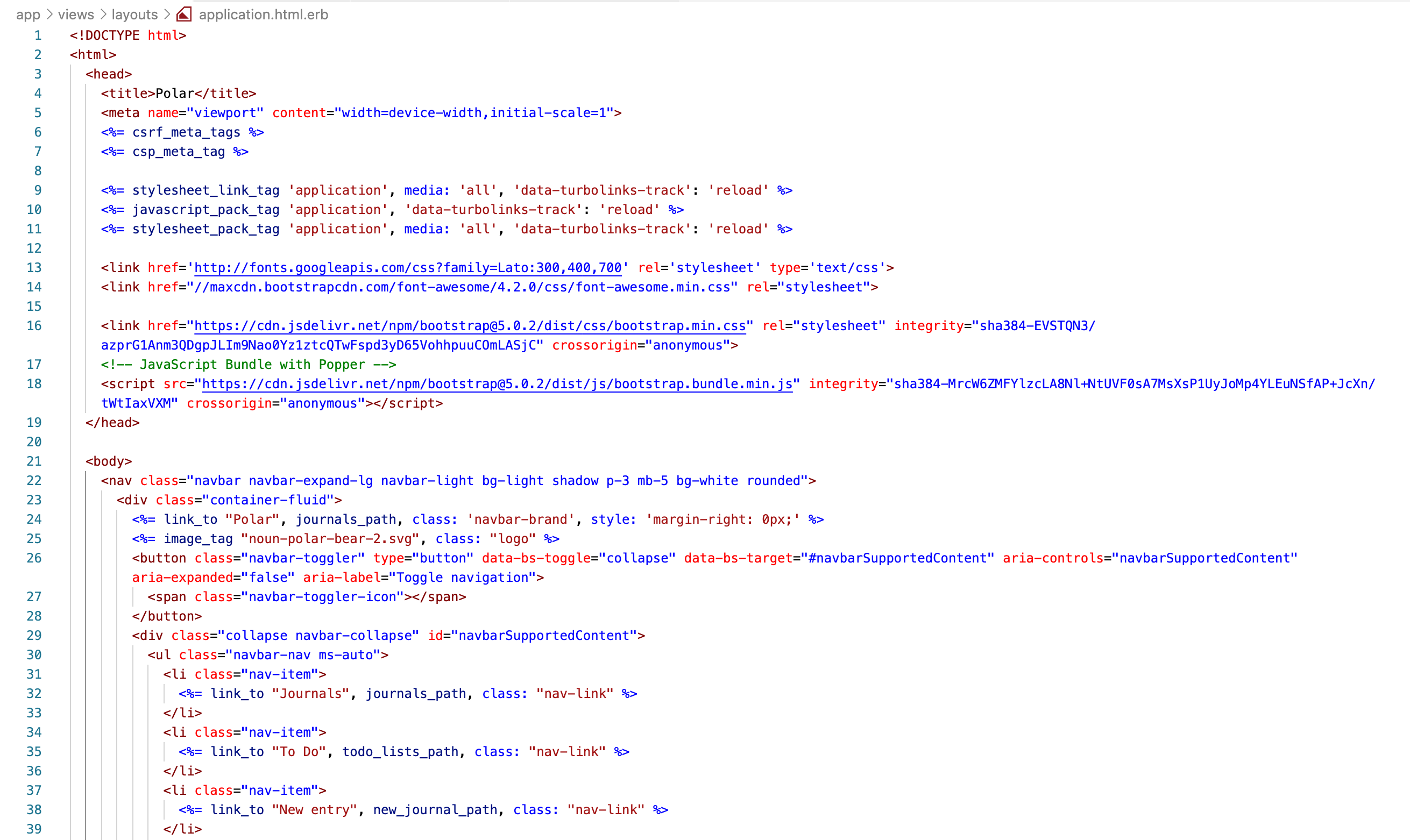Open the Google Fonts Lato stylesheet URL

(408, 267)
